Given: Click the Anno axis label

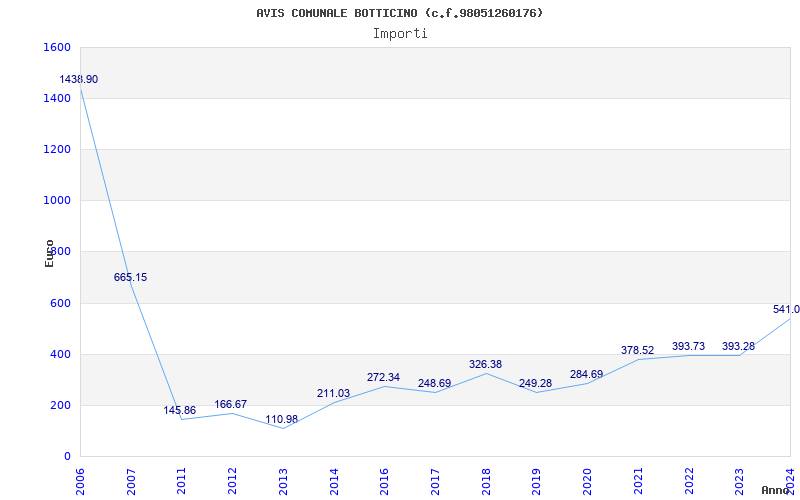Looking at the screenshot, I should (x=775, y=490).
